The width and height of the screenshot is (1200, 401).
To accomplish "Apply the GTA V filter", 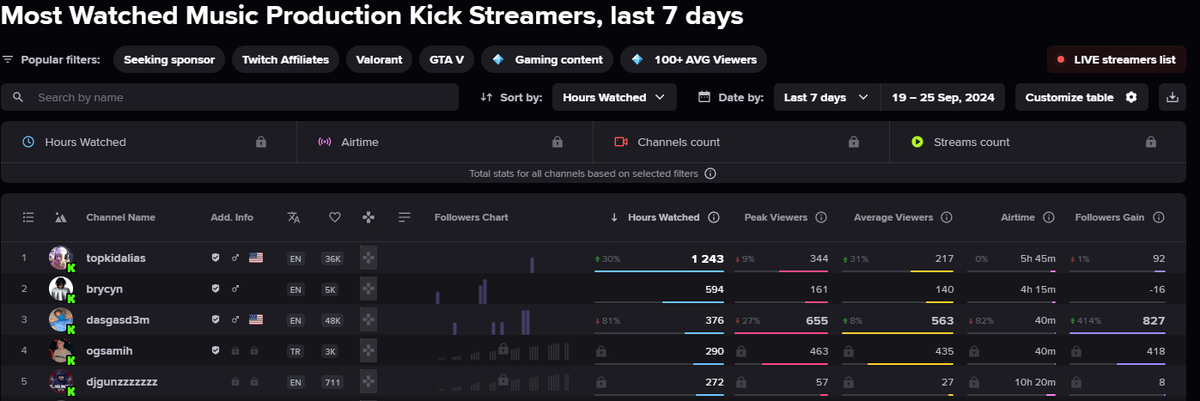I will [446, 59].
